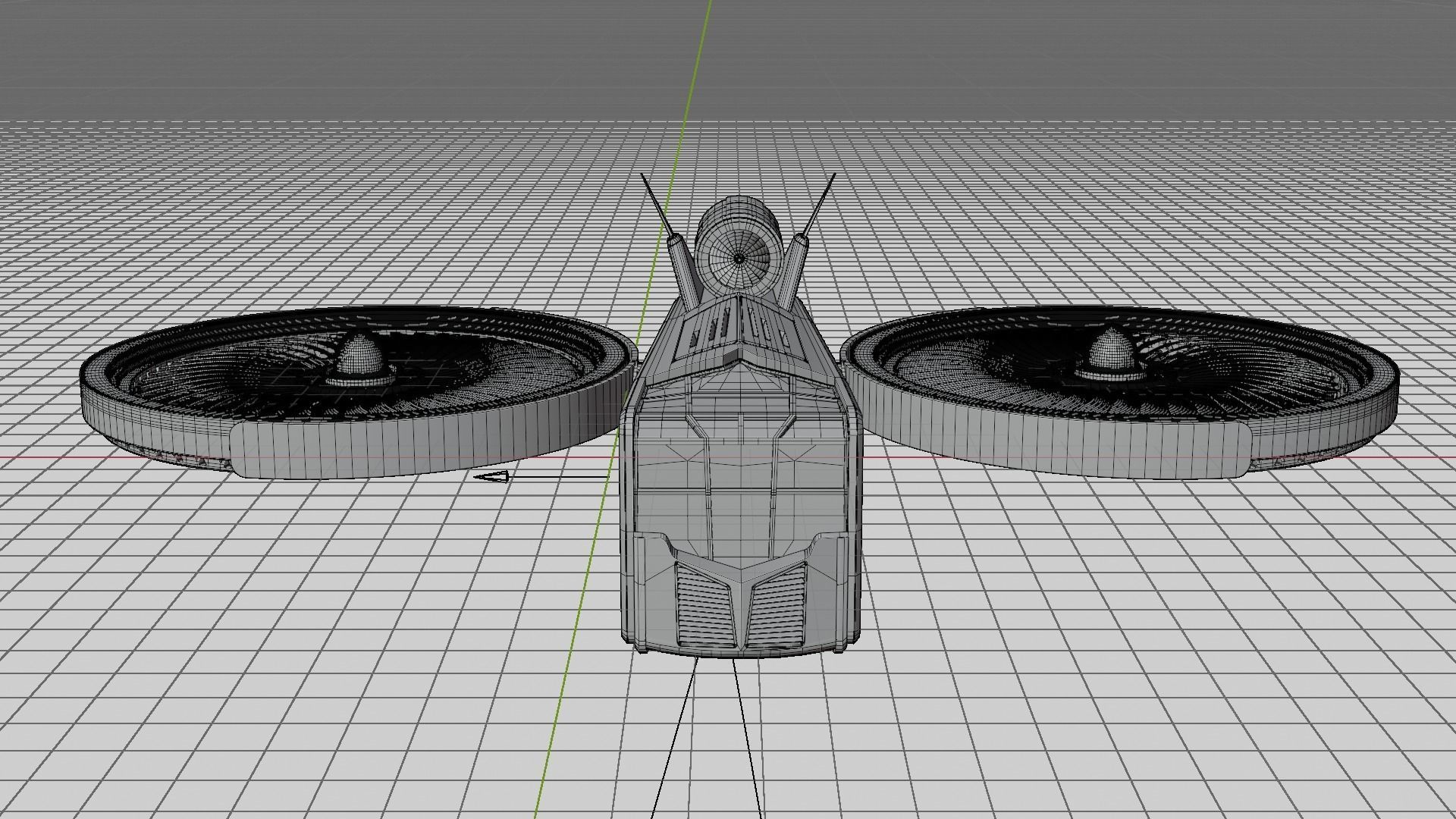This screenshot has height=819, width=1456.
Task: Select the right rotor's outer duct ring
Action: pos(1120,392)
